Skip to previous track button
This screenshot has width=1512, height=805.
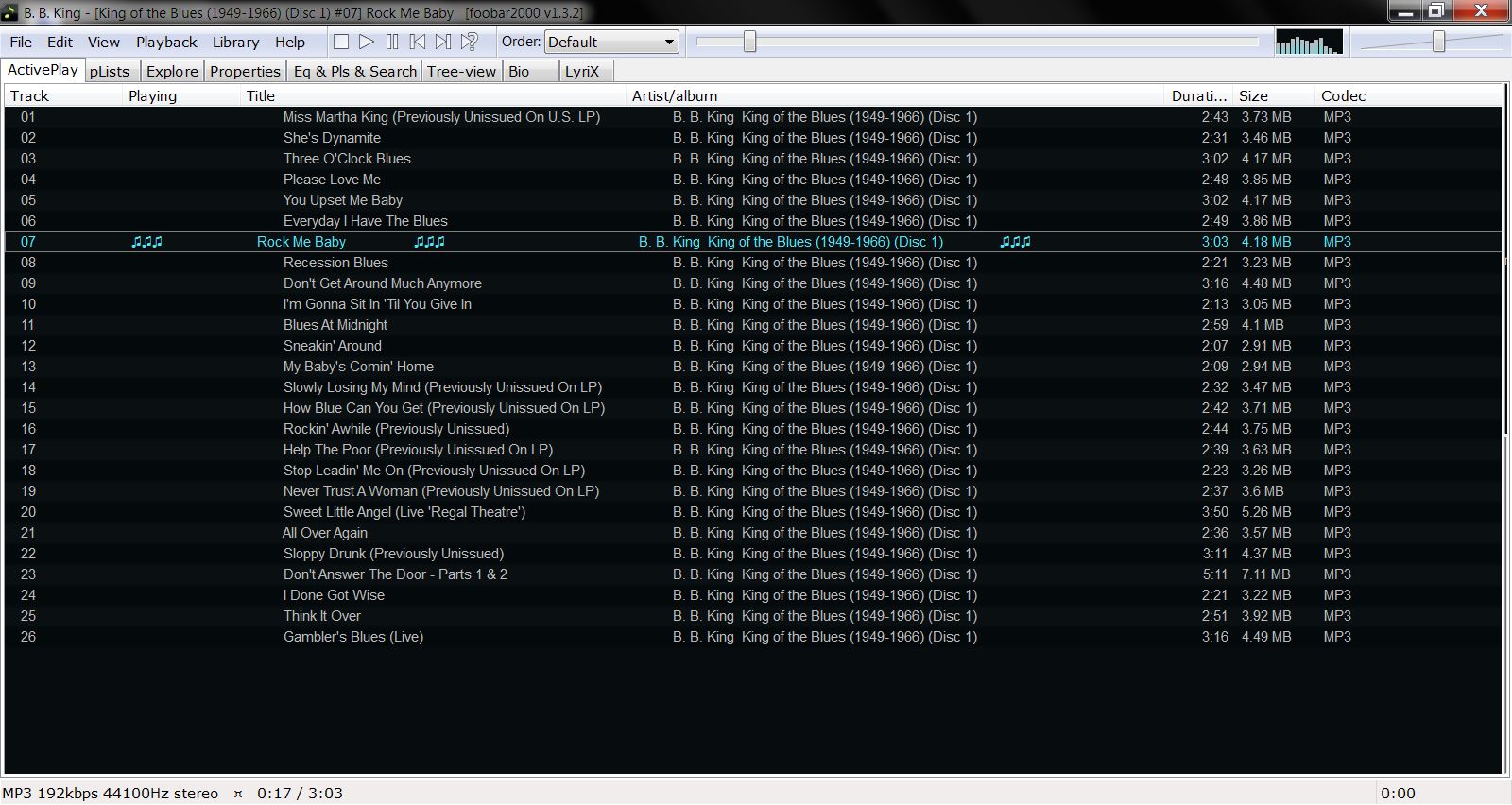tap(418, 42)
